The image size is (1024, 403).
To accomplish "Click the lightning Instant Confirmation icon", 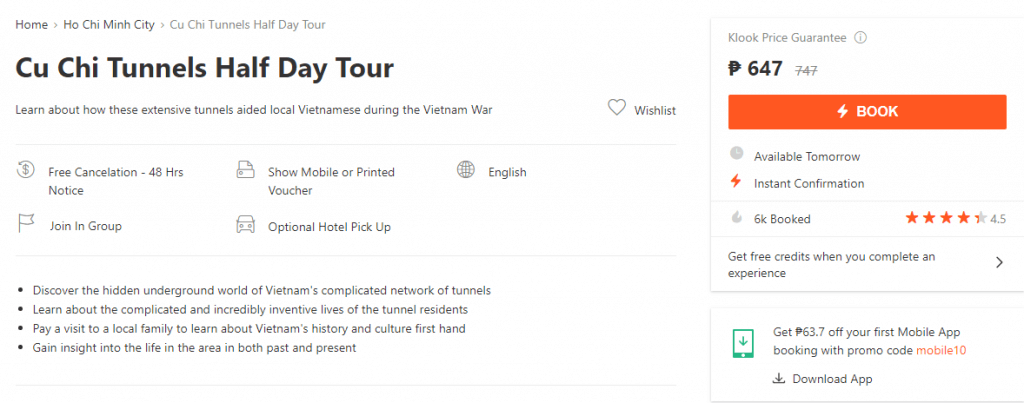I will pos(736,181).
